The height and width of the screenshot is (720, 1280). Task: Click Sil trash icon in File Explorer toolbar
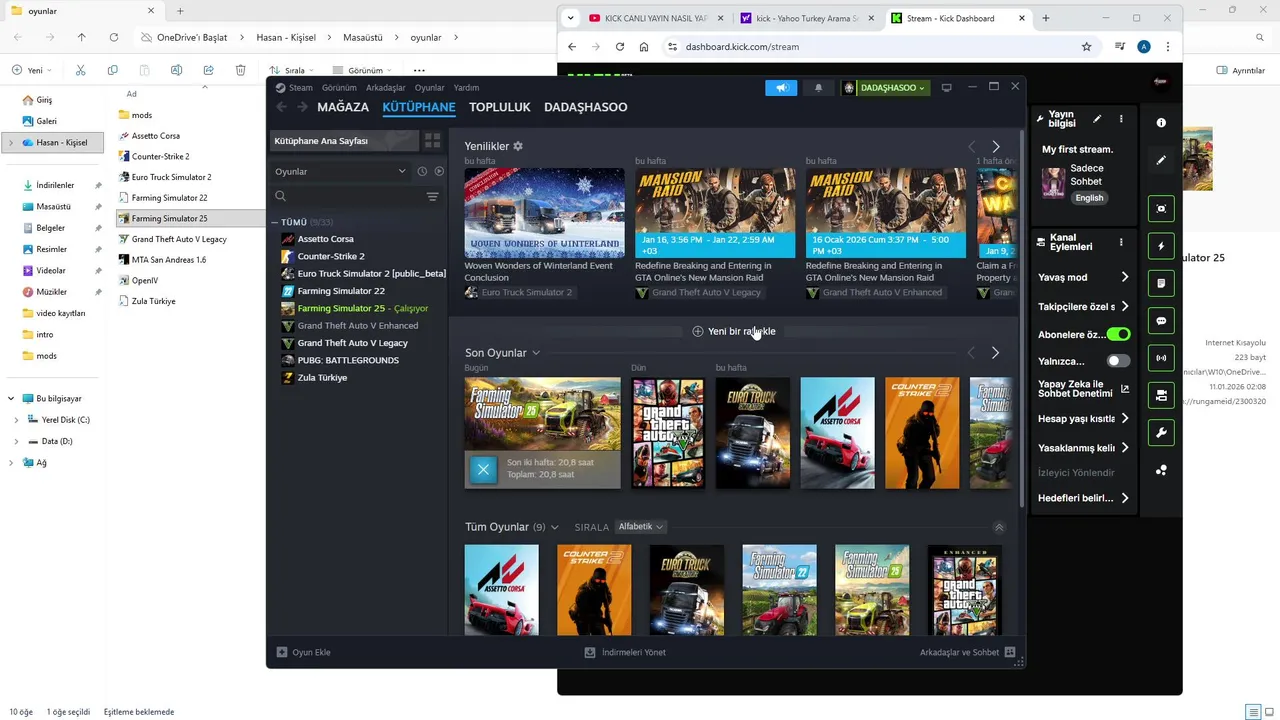tap(240, 70)
